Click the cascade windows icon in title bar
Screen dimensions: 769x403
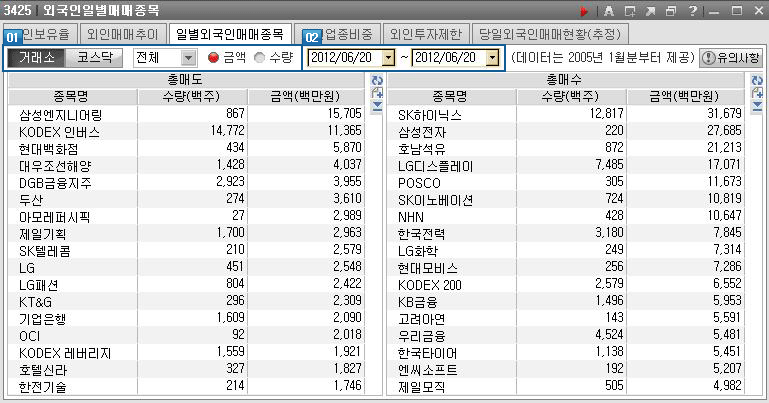(x=671, y=11)
